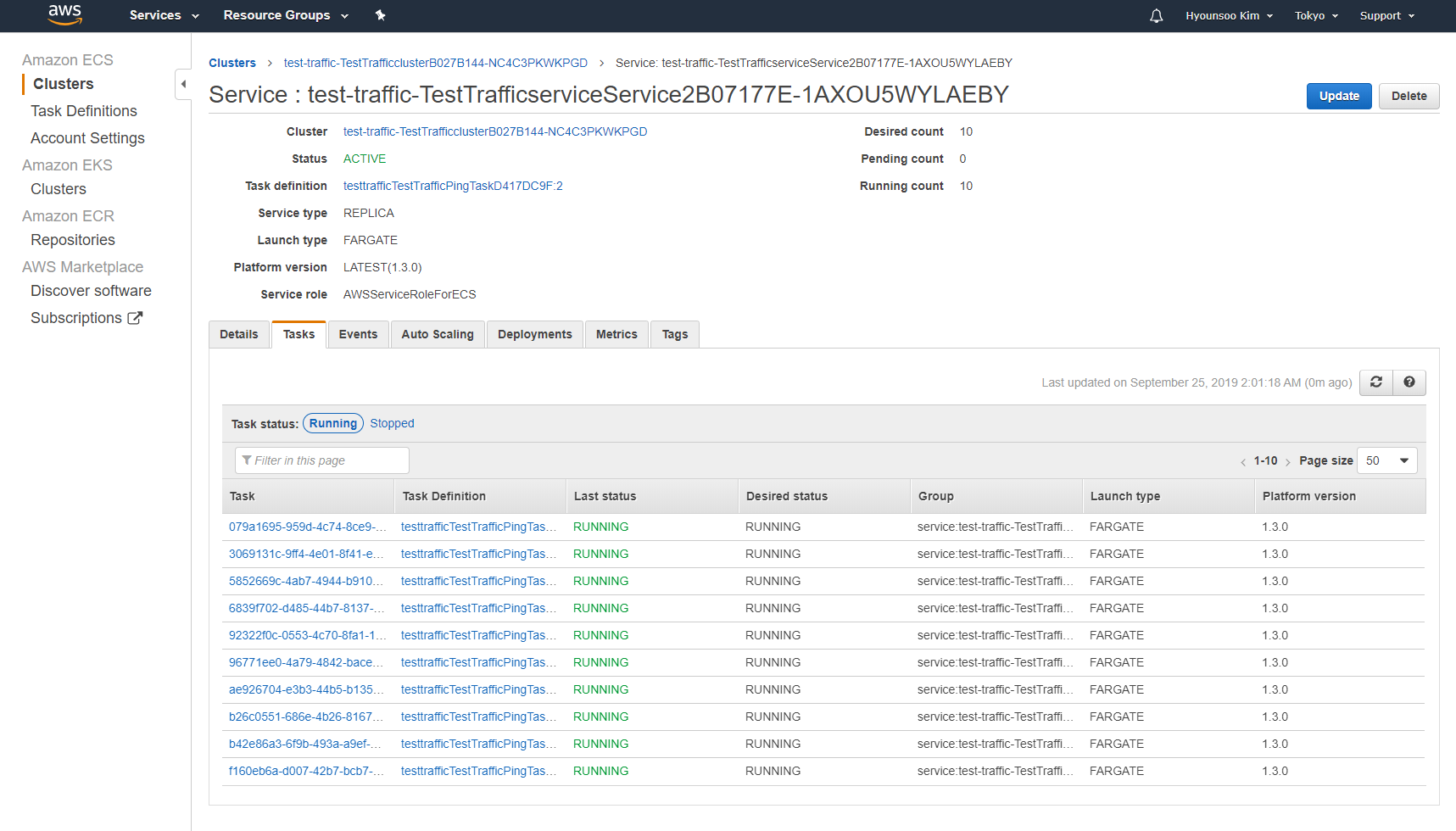Screen dimensions: 1456x831
Task: Open Task Definitions in sidebar
Action: click(84, 111)
